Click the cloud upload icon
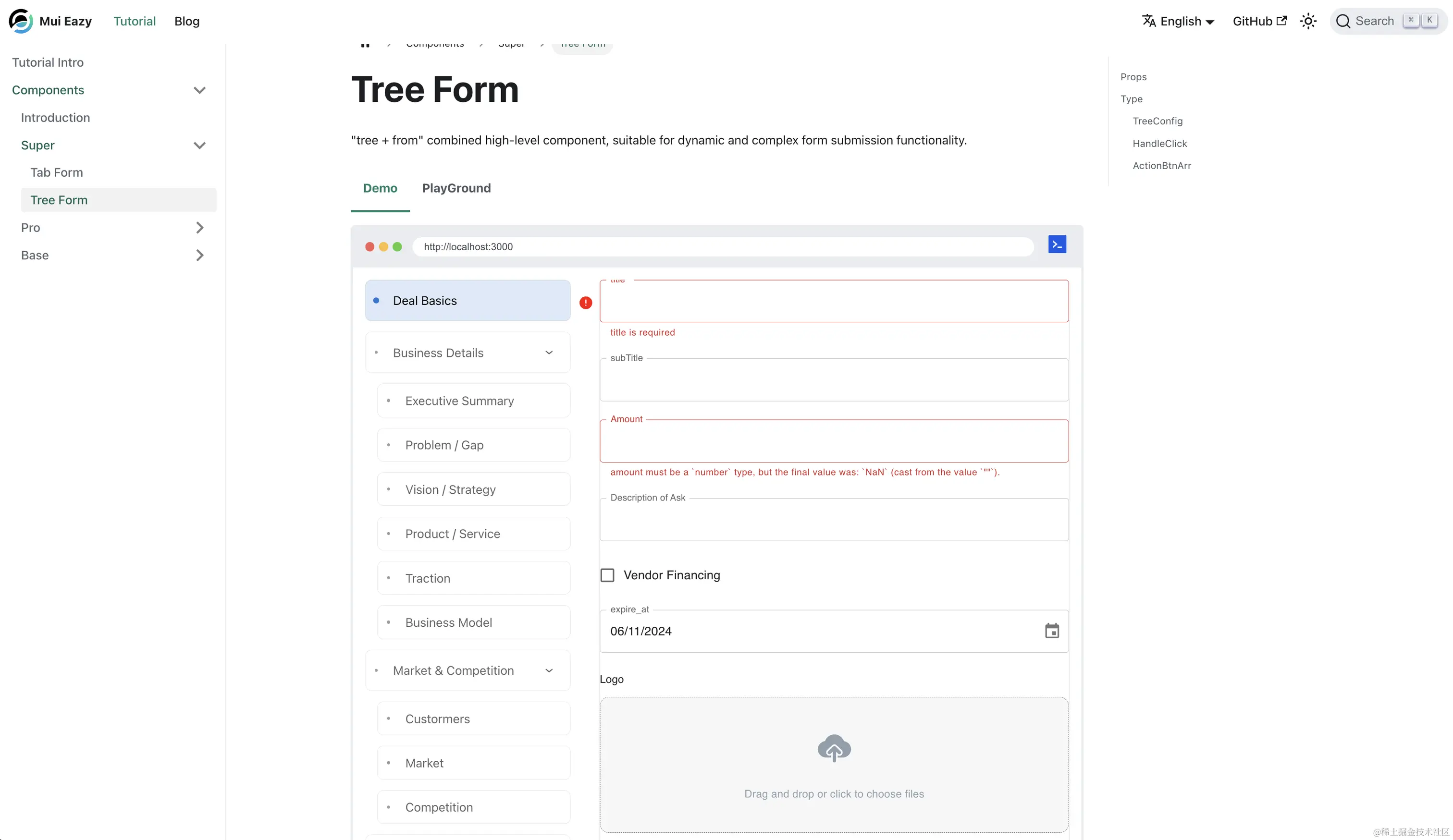 click(834, 748)
